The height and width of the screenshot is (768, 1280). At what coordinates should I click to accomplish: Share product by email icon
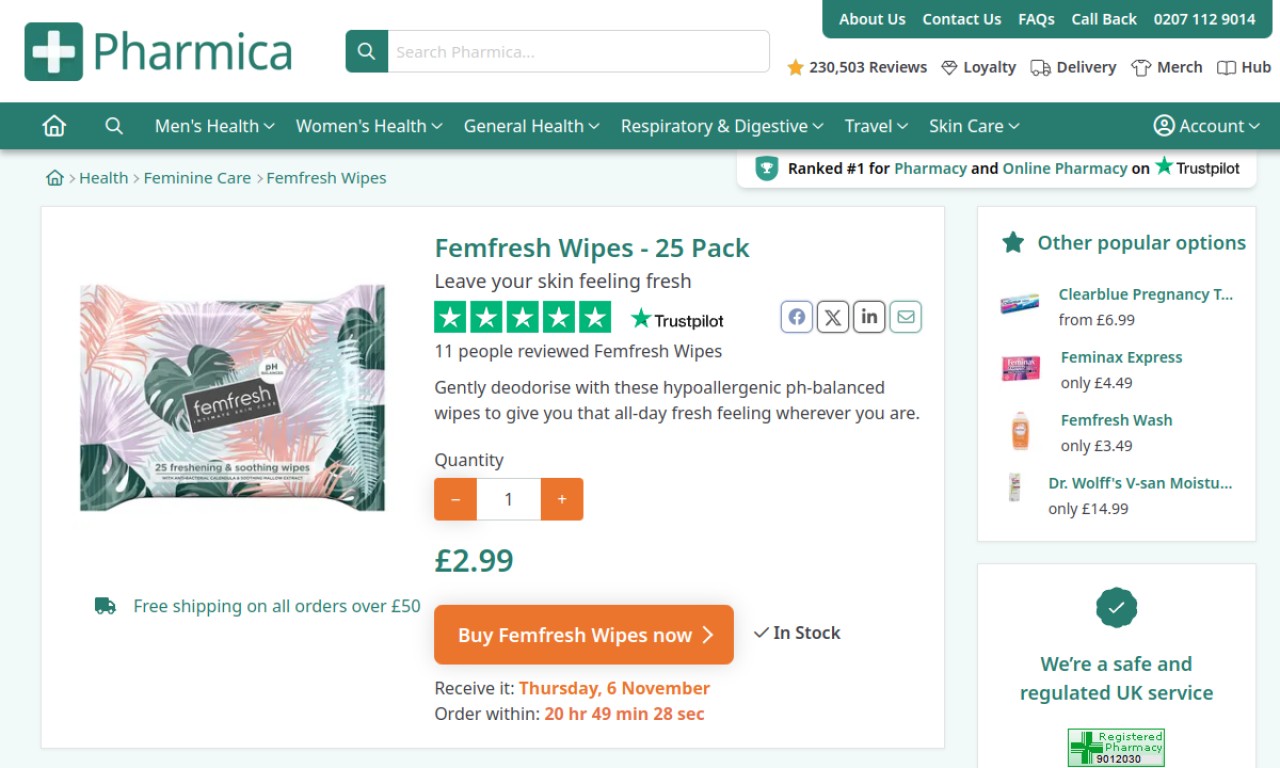click(906, 317)
